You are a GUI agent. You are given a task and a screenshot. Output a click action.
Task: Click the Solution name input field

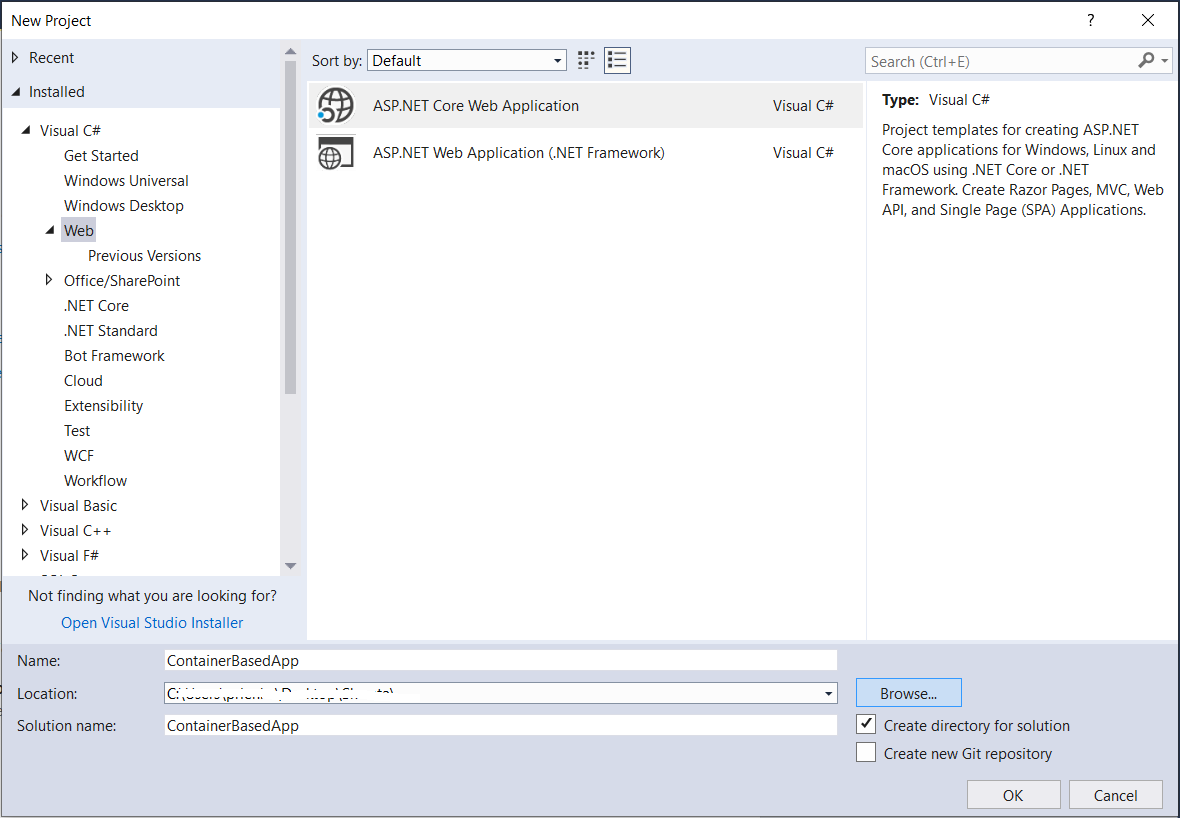tap(500, 725)
